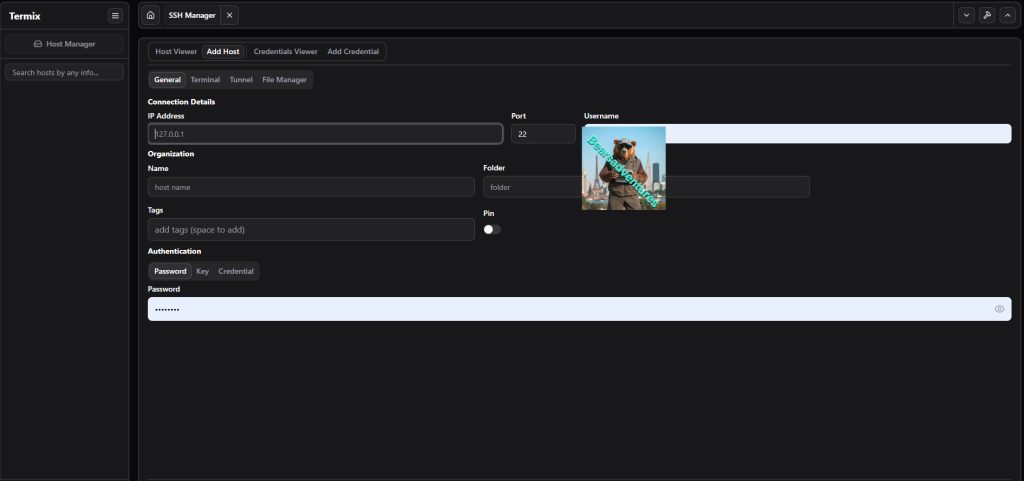Click the down chevron in the top-right corner

(966, 15)
